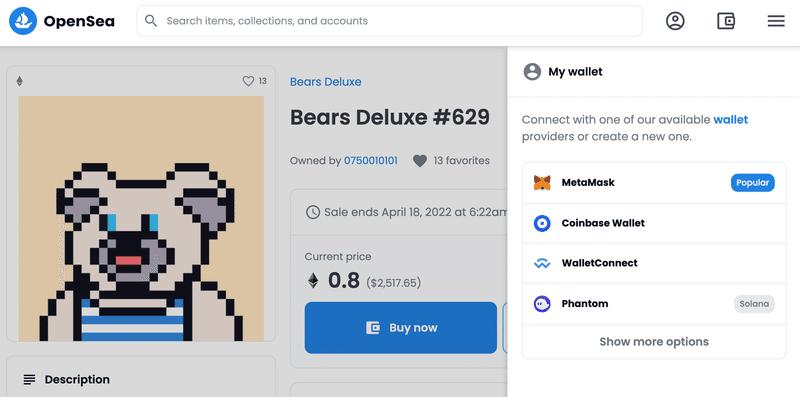
Task: Click the MetaMask fox icon
Action: tap(542, 183)
